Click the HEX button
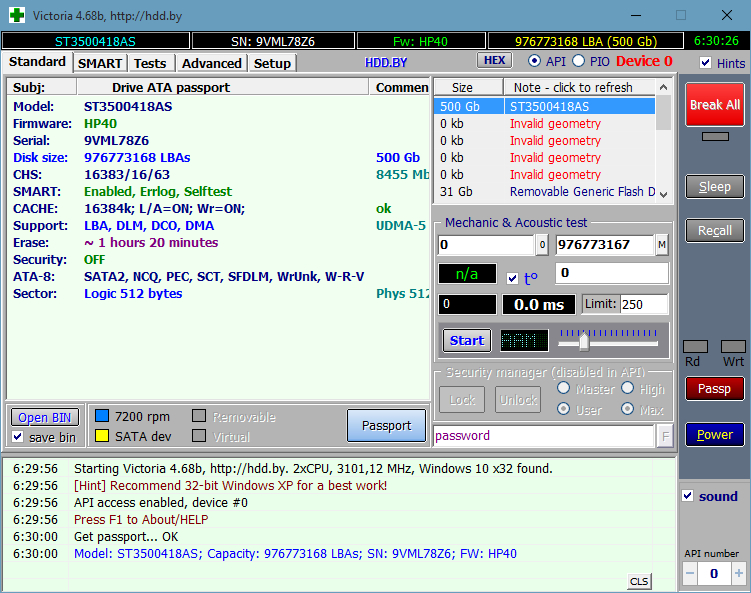Image resolution: width=751 pixels, height=593 pixels. click(x=494, y=60)
